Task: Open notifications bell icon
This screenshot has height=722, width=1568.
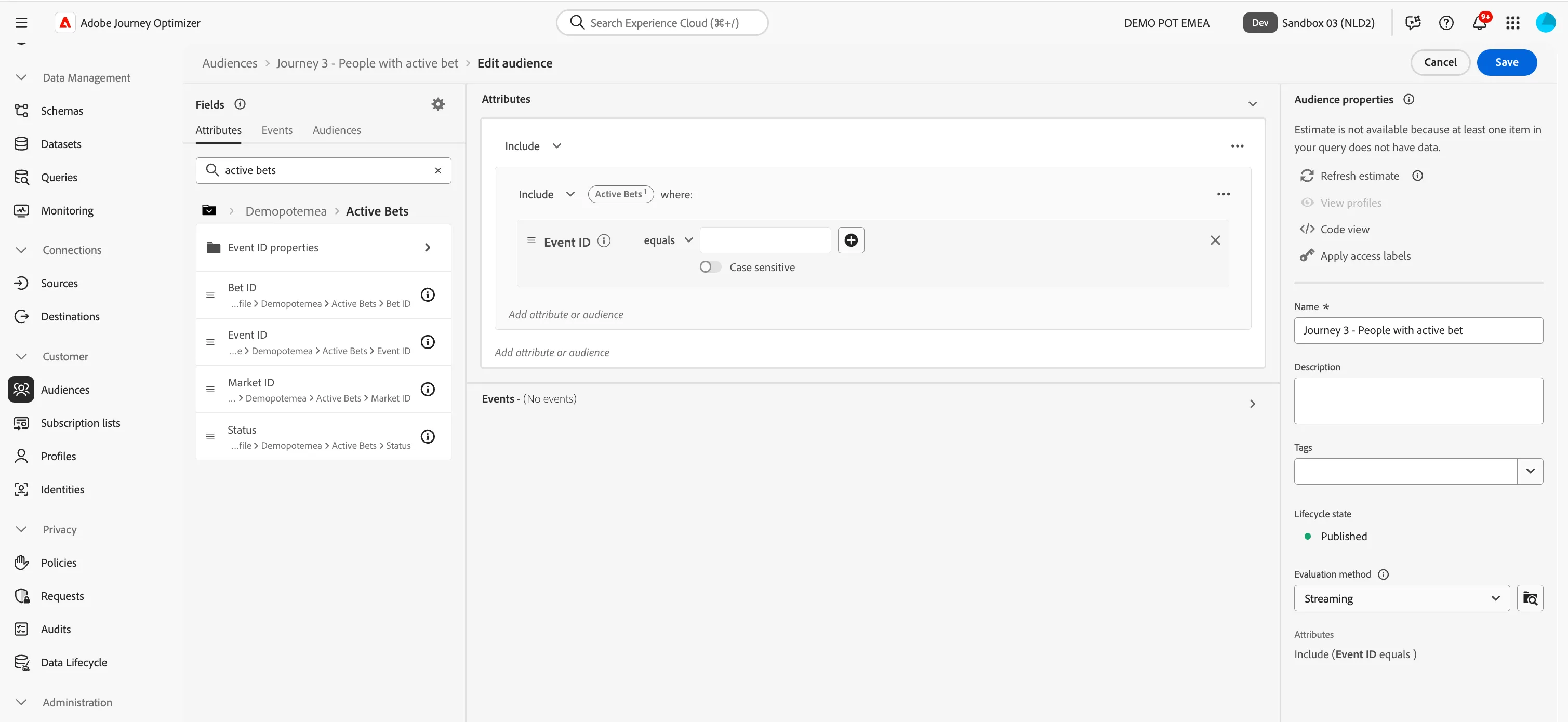Action: pyautogui.click(x=1480, y=23)
